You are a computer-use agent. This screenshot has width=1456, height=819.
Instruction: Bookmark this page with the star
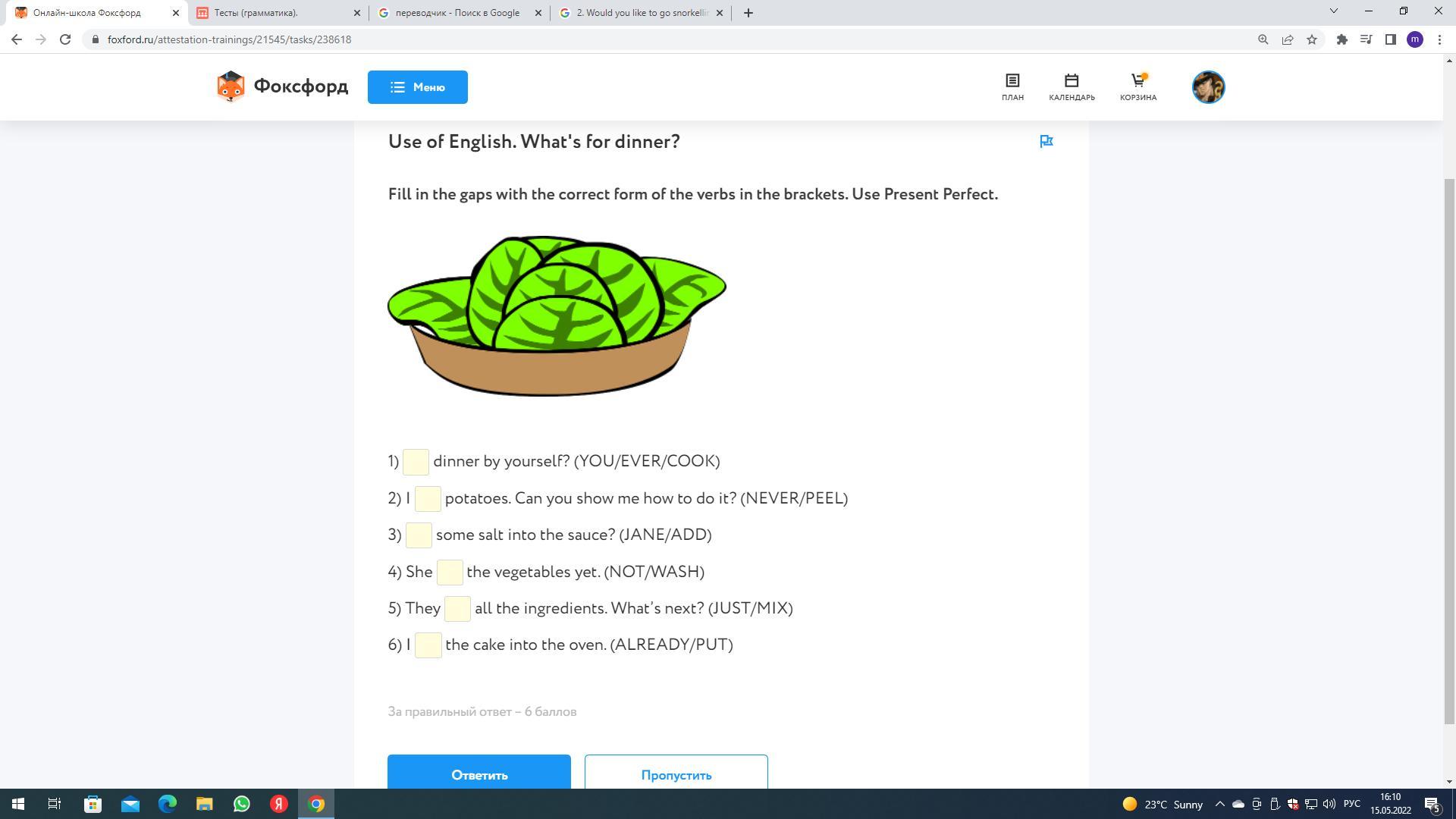1312,39
